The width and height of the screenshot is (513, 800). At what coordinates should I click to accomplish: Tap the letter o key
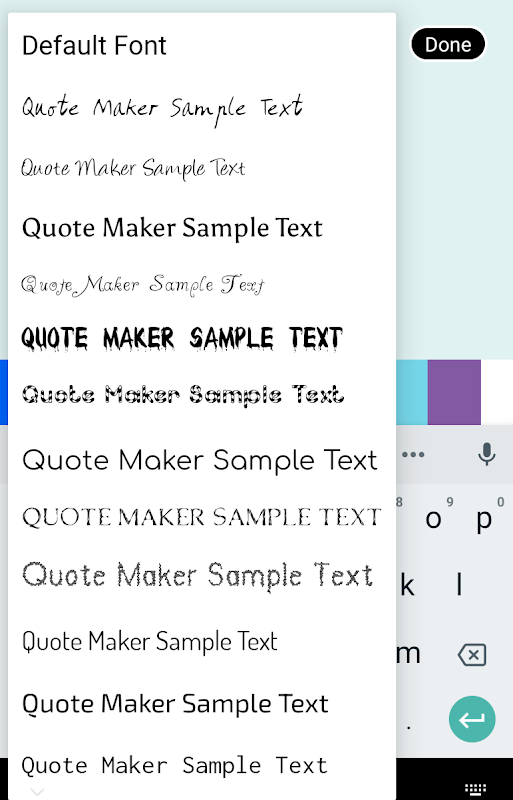433,519
